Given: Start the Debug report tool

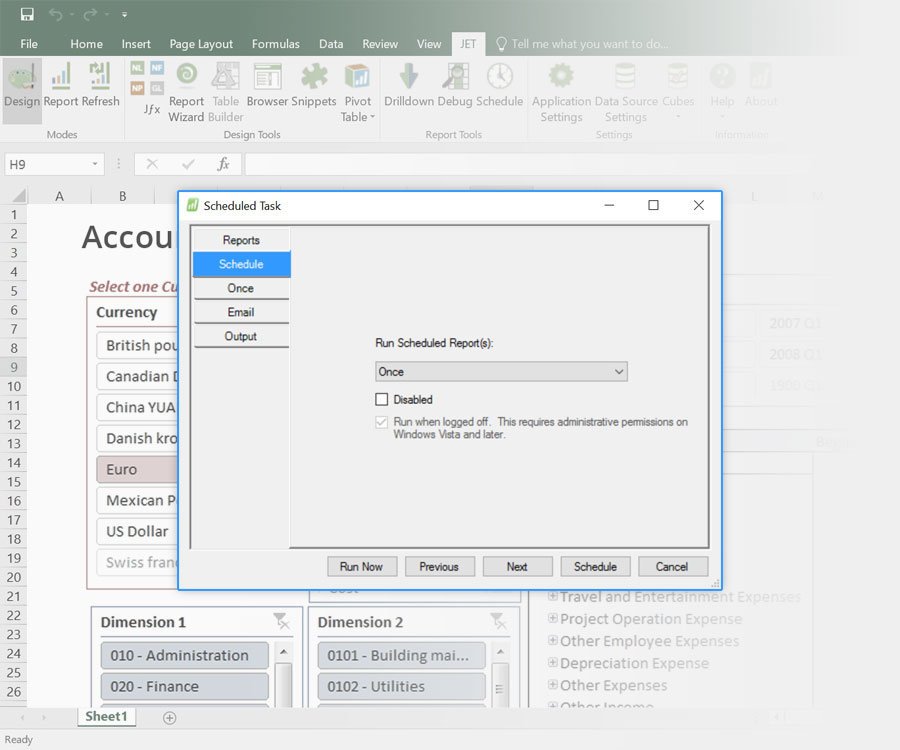Looking at the screenshot, I should 455,86.
